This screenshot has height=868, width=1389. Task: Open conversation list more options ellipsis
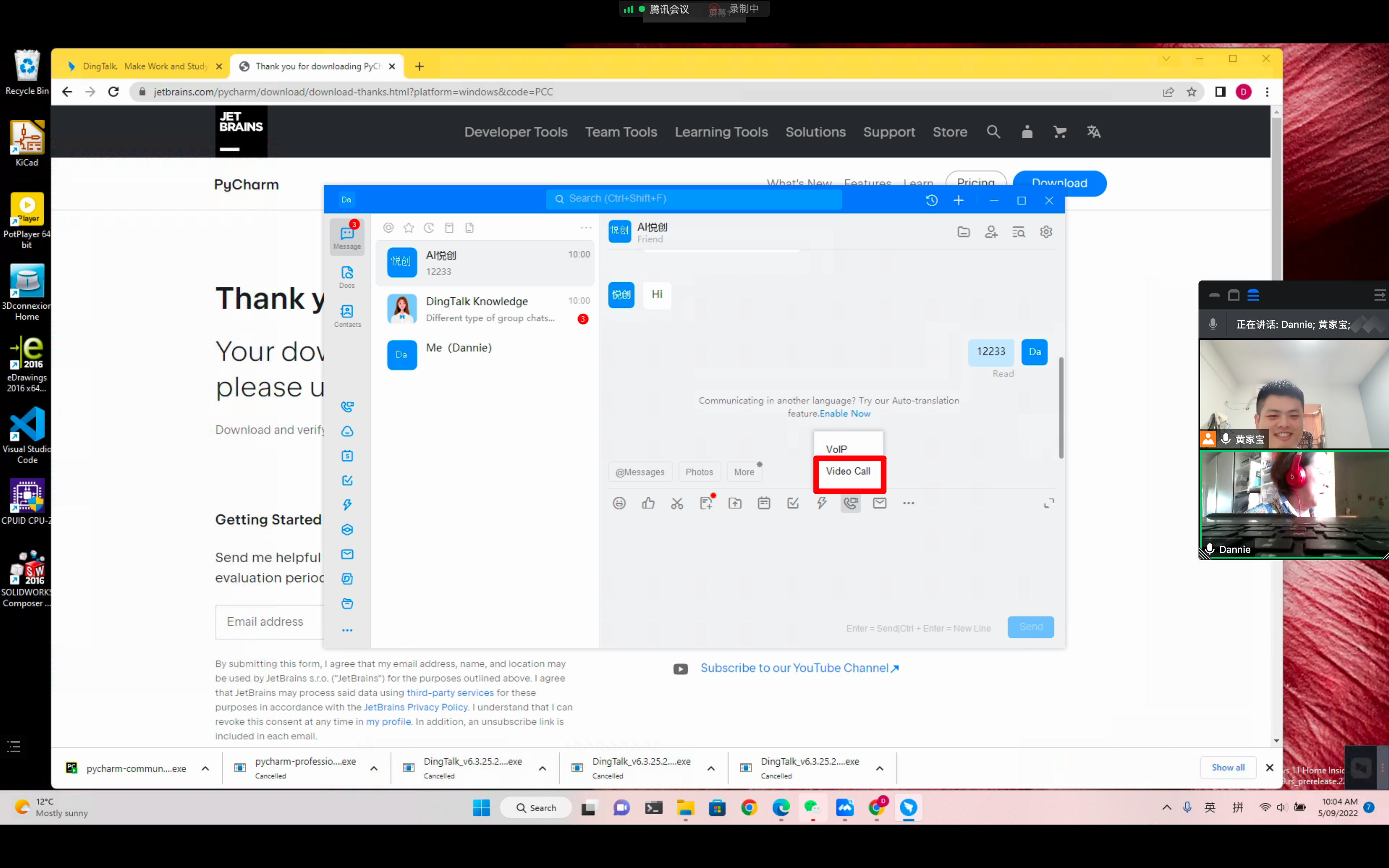click(x=586, y=228)
